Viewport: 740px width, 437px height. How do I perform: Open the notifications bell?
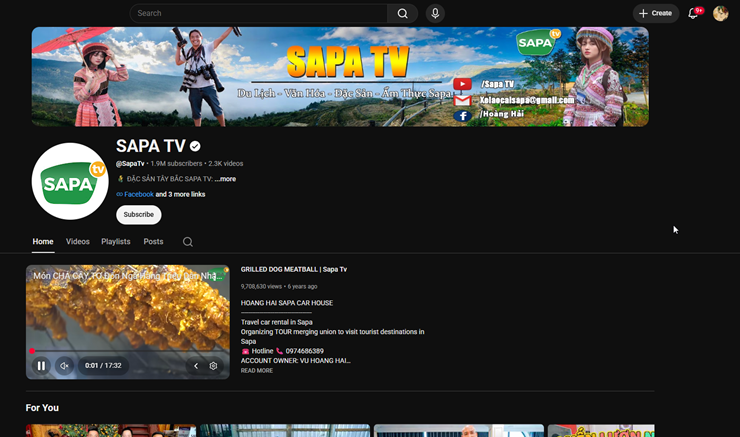693,13
